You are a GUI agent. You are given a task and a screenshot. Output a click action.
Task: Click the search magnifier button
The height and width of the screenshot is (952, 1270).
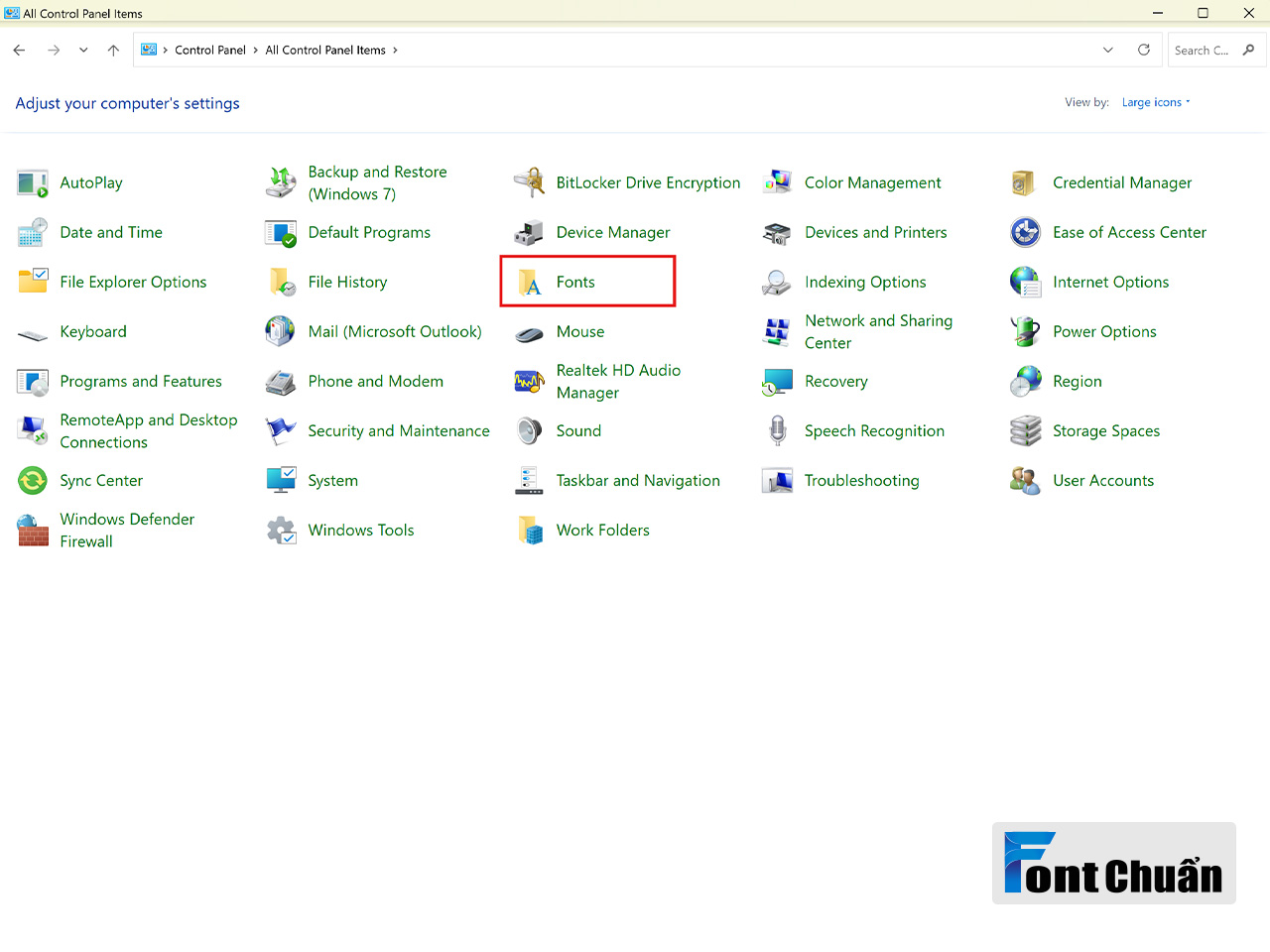pos(1249,50)
